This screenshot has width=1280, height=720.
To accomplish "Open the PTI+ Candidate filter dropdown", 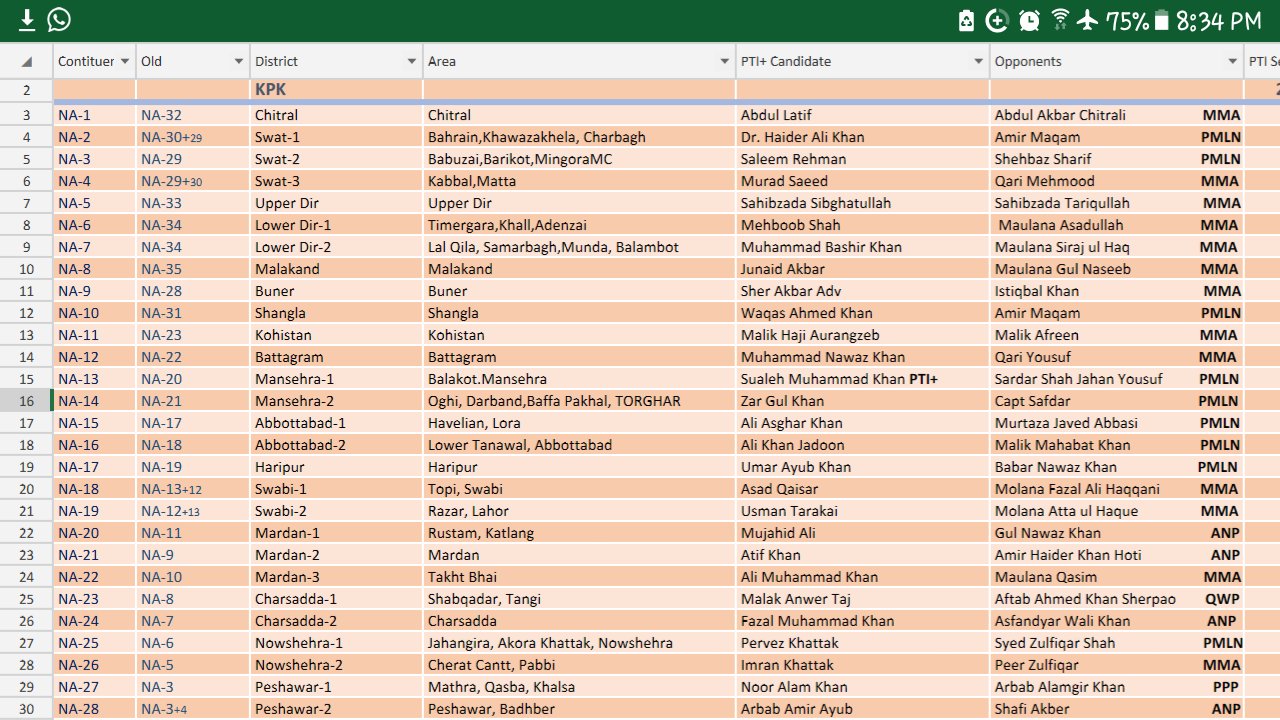I will pyautogui.click(x=978, y=61).
